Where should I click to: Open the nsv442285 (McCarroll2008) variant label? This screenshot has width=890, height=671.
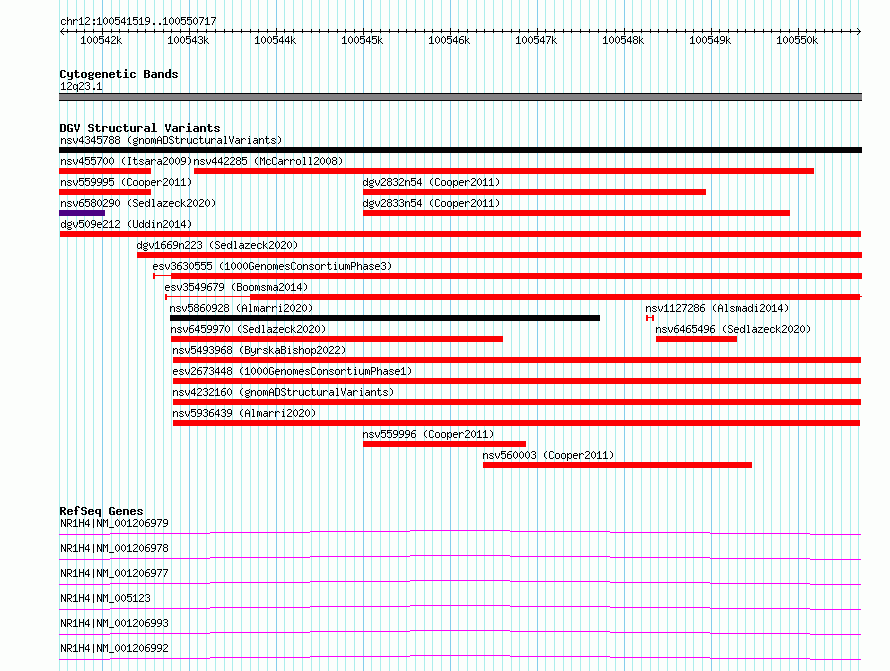tap(268, 161)
